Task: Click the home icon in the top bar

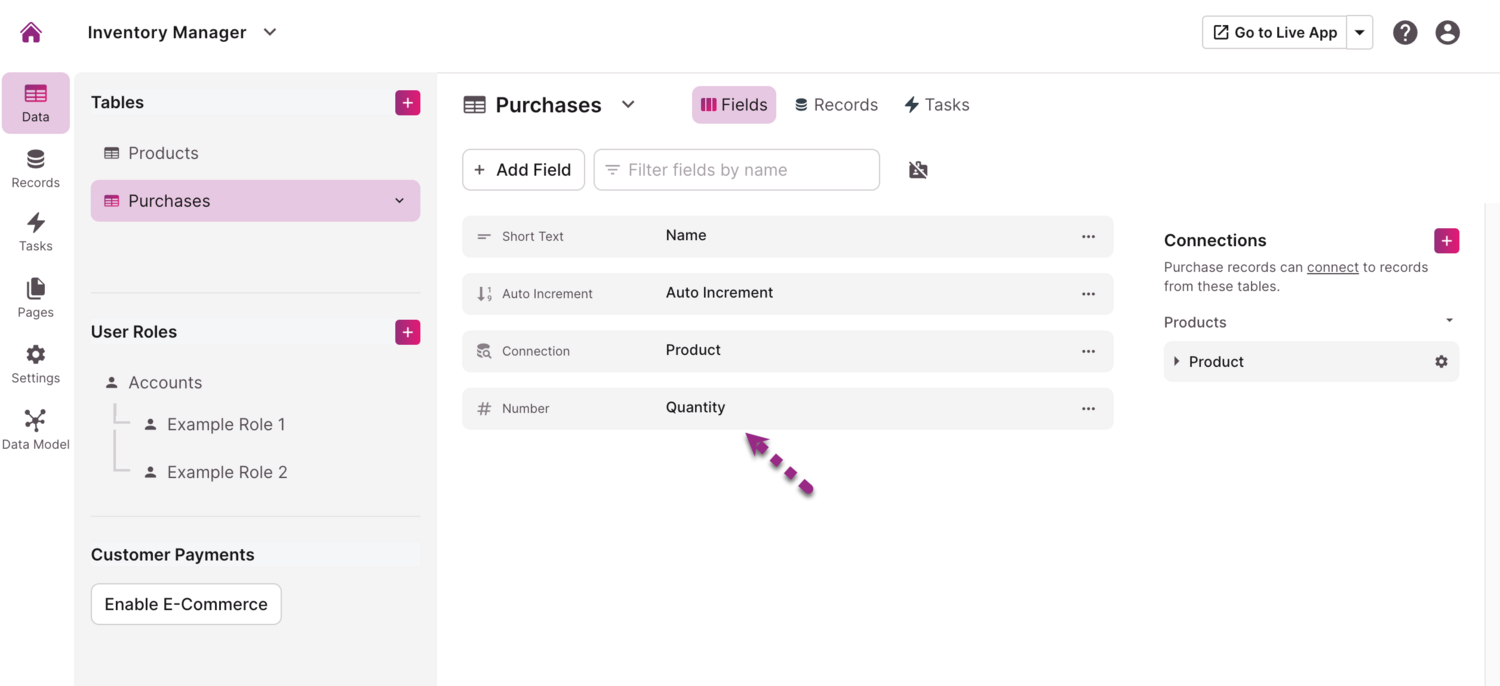Action: click(31, 31)
